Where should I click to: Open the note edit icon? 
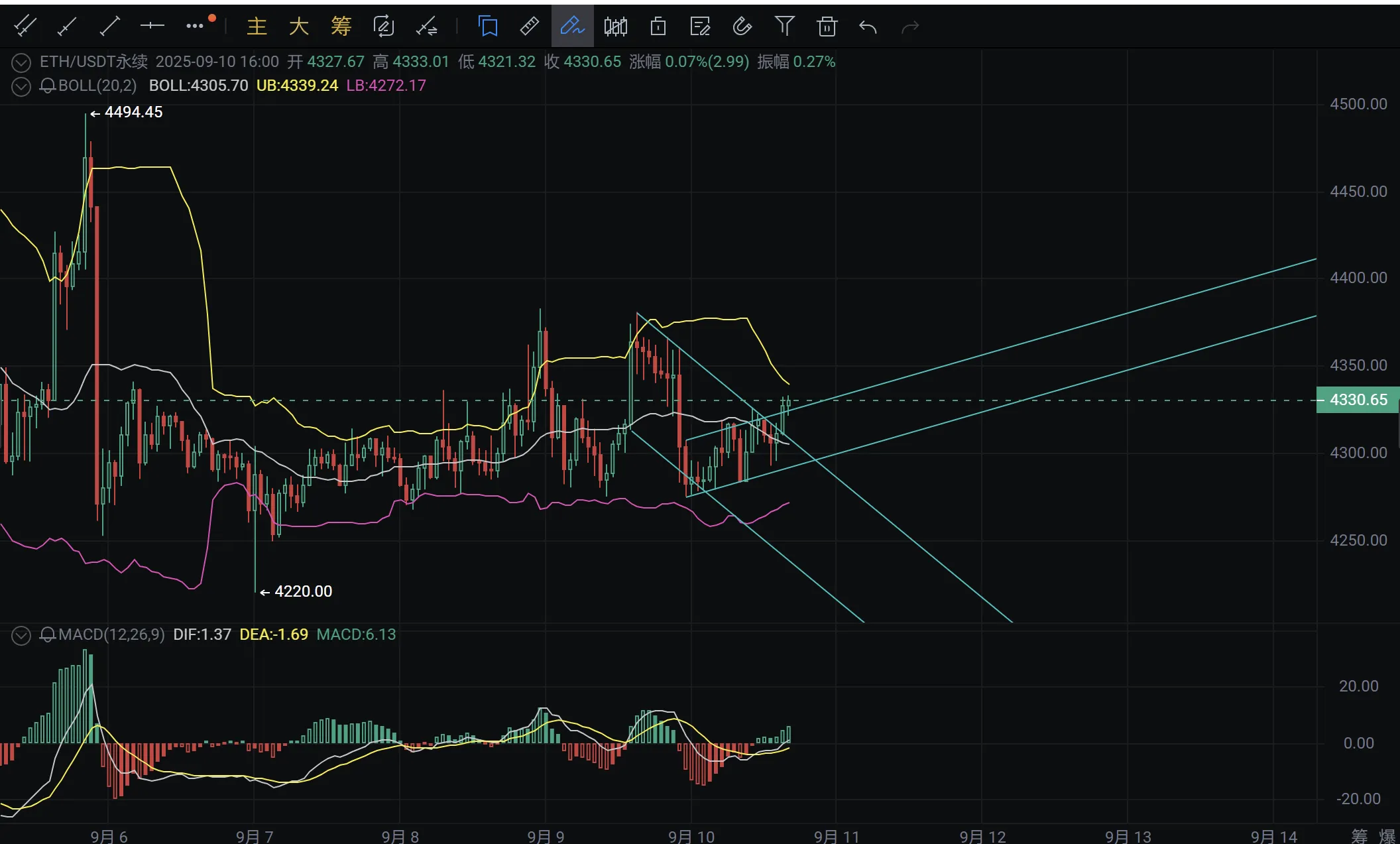click(x=700, y=27)
